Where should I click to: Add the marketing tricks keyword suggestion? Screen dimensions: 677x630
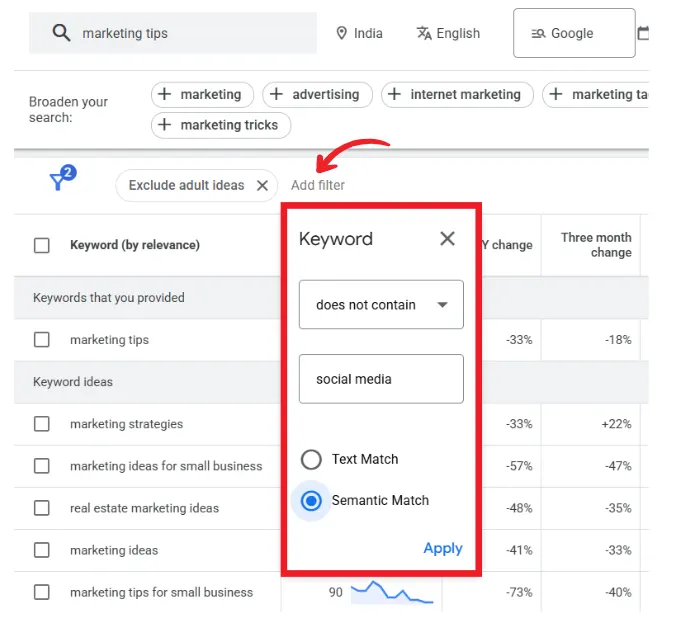click(221, 125)
